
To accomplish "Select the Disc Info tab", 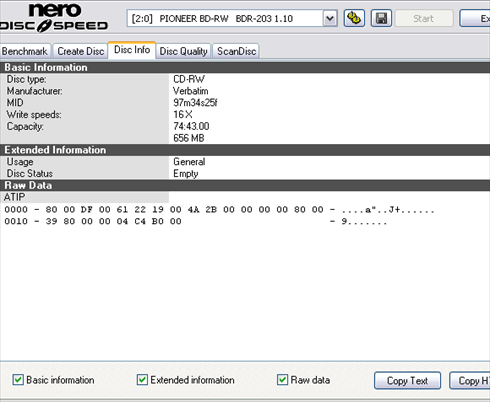I will pyautogui.click(x=132, y=50).
